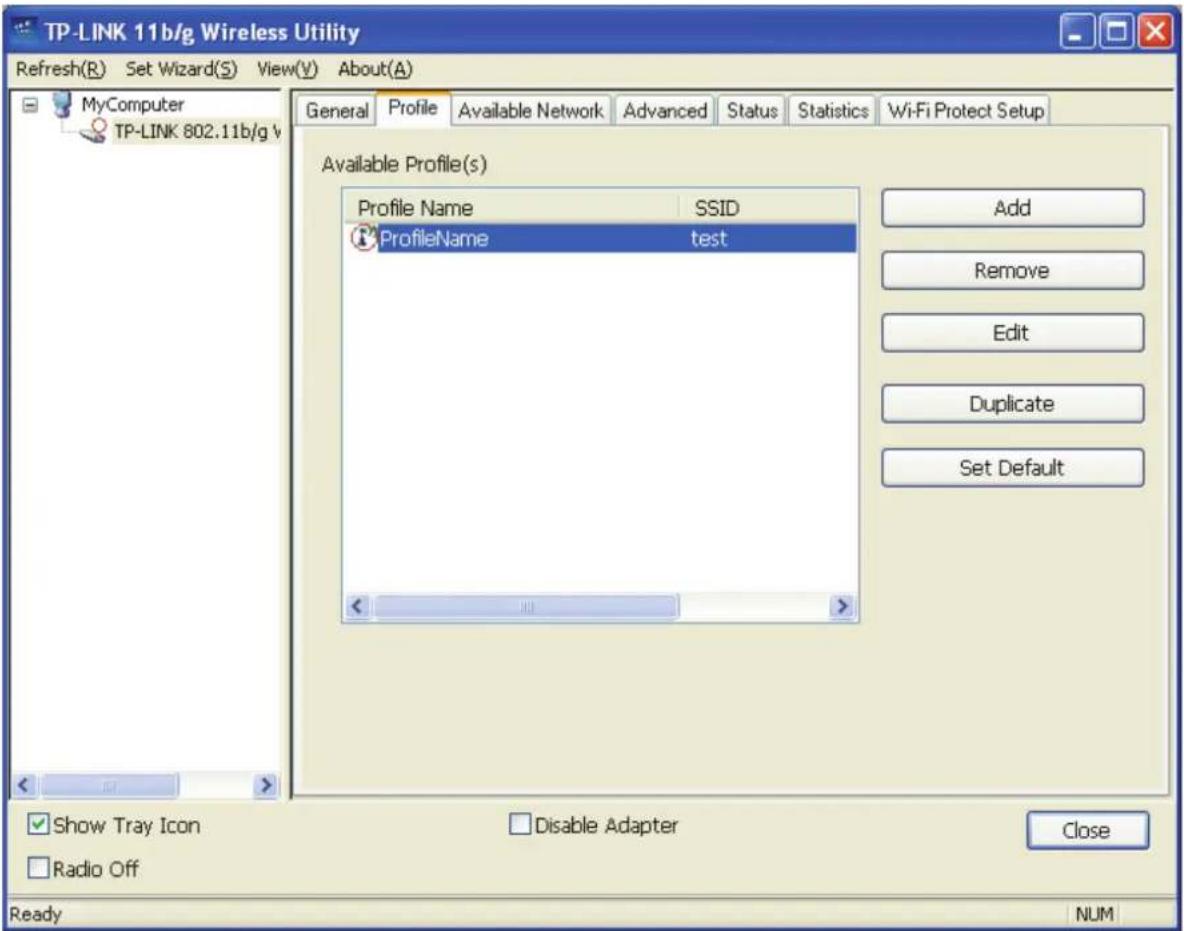The image size is (1184, 931).
Task: Select the ProfileName row in profile list
Action: pyautogui.click(x=602, y=238)
